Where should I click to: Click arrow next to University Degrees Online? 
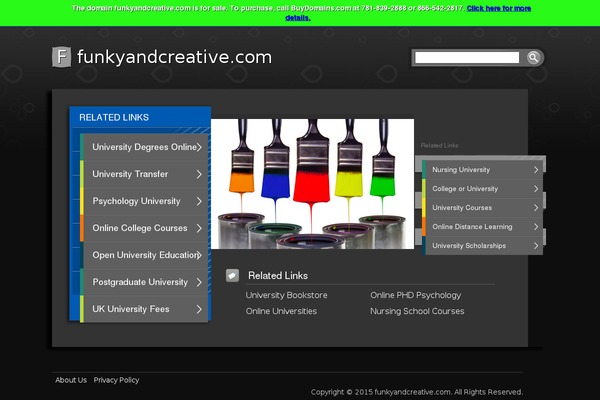pyautogui.click(x=199, y=147)
